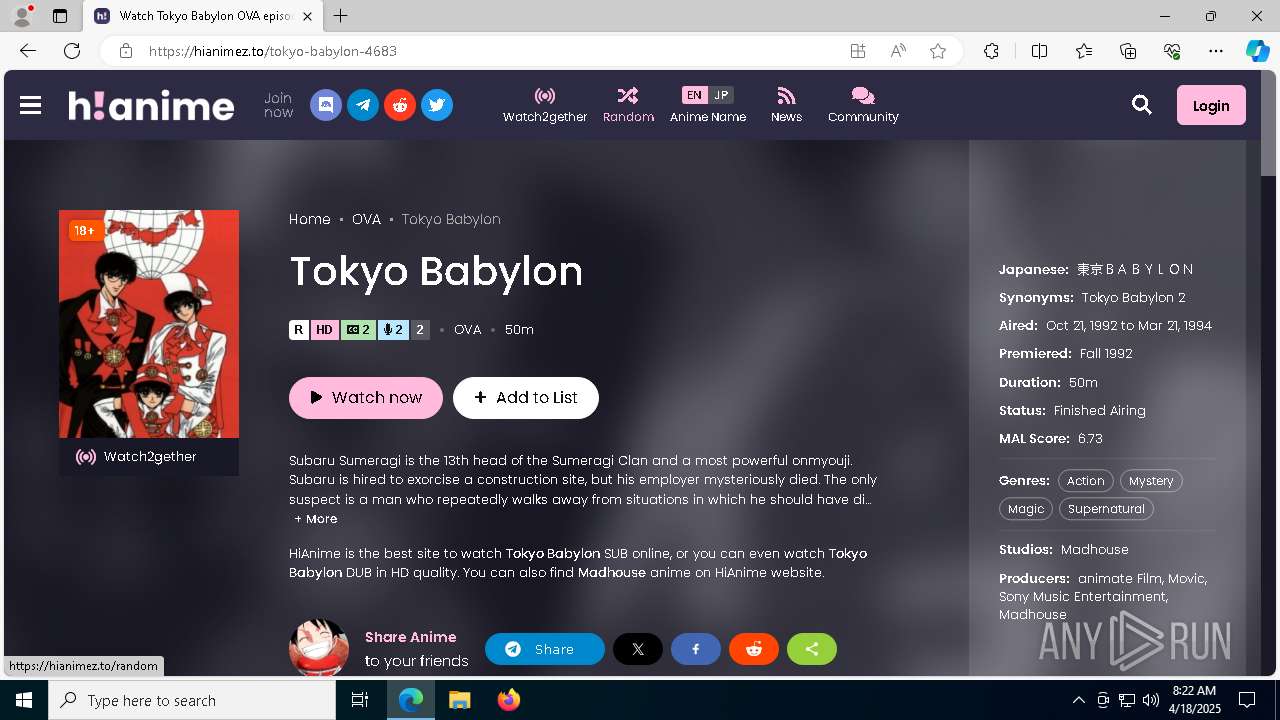The image size is (1280, 720).
Task: View site information lock icon
Action: tap(125, 51)
